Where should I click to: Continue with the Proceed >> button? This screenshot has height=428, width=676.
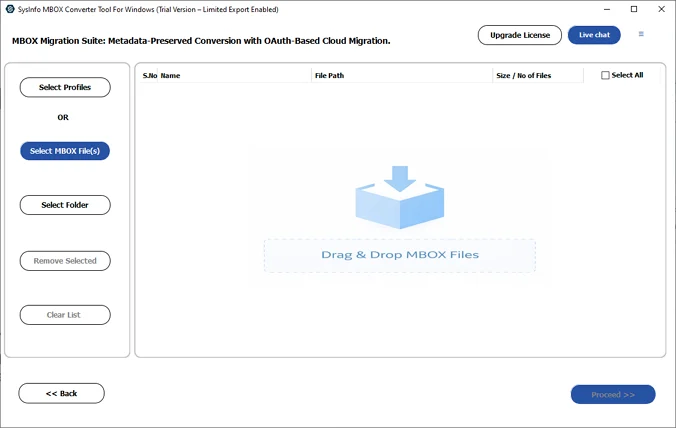pos(613,394)
